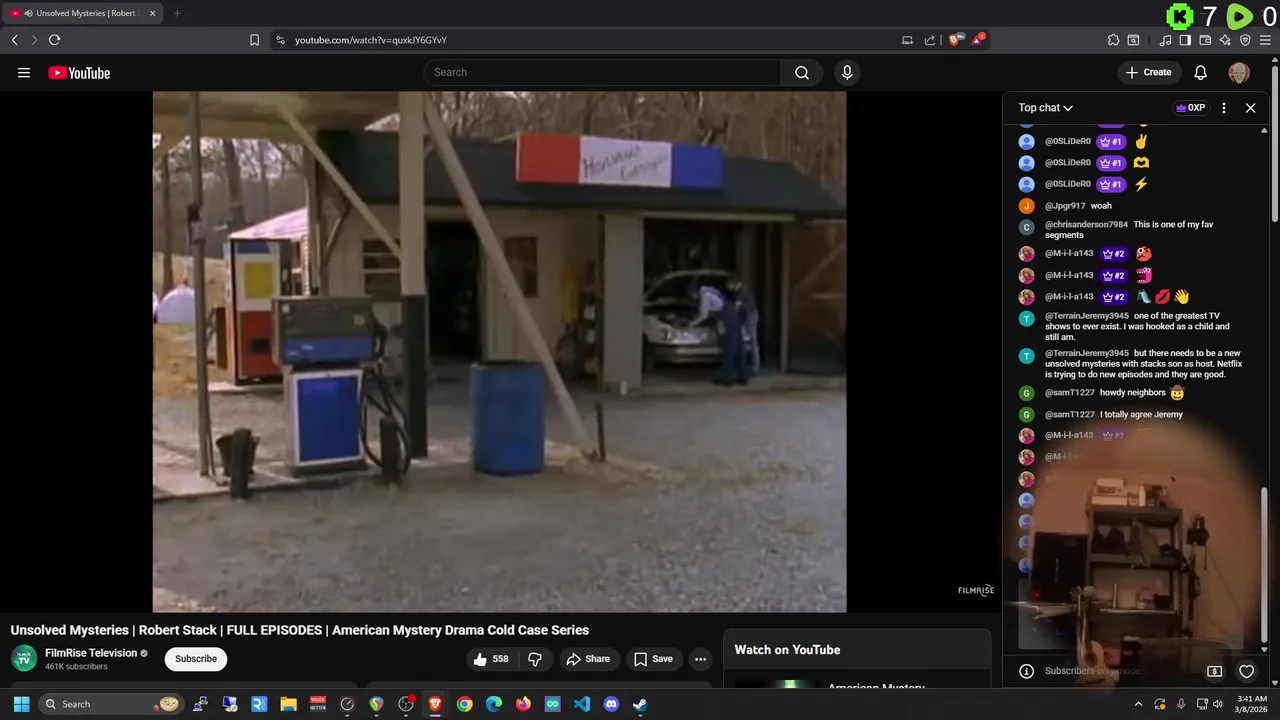Click the video player frame
The image size is (1280, 720).
point(499,351)
